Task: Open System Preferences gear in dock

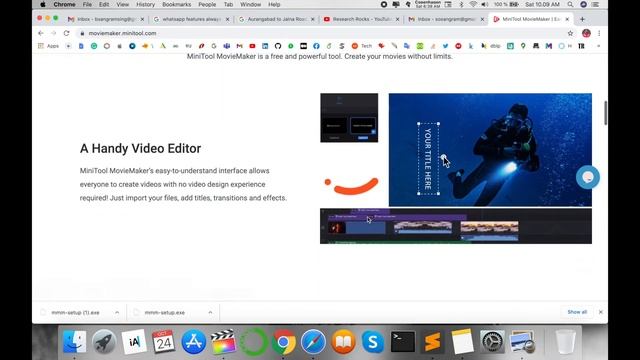Action: (x=492, y=342)
